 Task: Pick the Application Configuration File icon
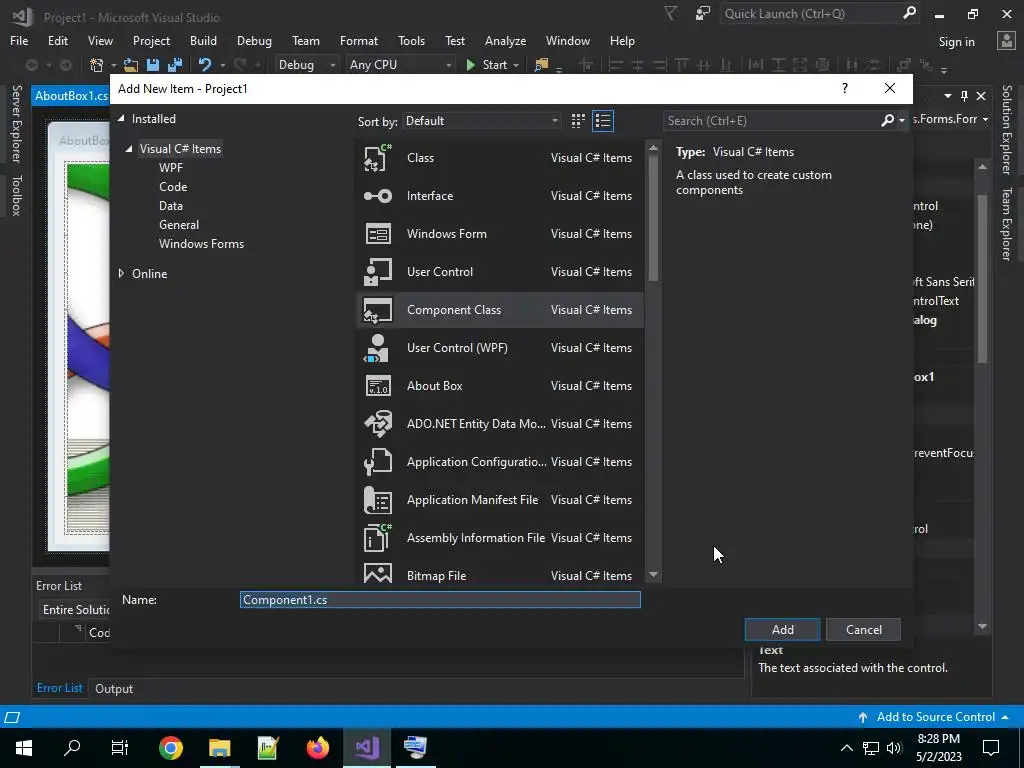coord(377,461)
